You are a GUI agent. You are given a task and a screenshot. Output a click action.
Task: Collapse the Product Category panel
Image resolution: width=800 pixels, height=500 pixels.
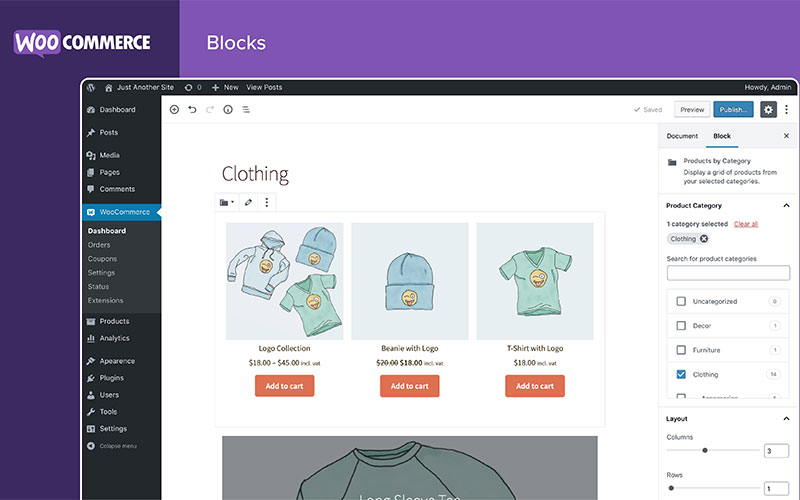click(786, 205)
